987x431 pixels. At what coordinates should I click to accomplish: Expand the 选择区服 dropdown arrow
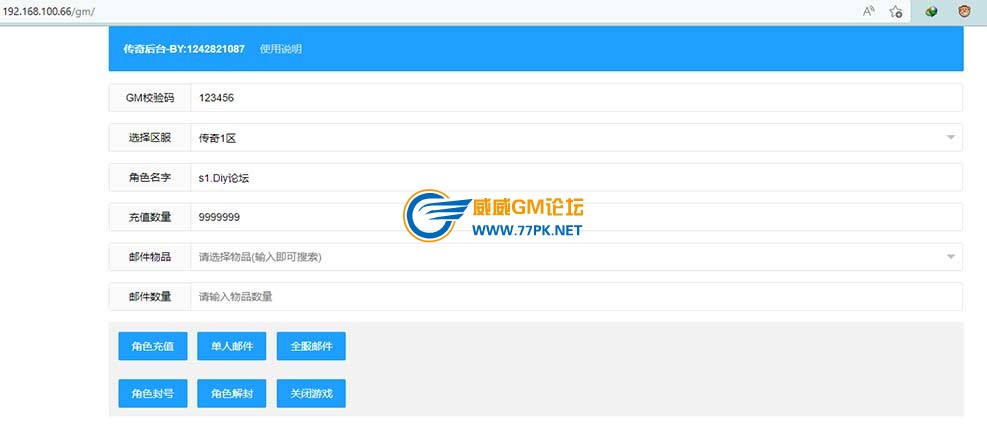pos(950,137)
